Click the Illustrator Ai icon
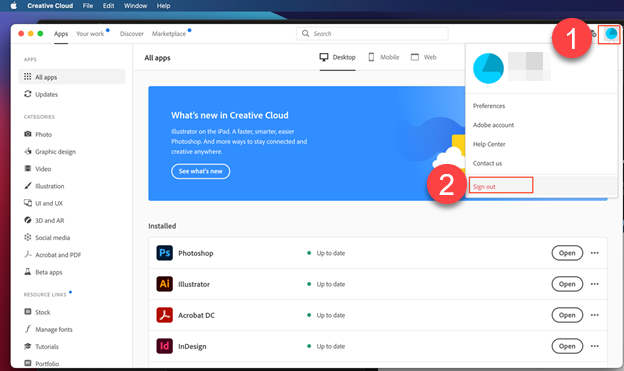This screenshot has height=371, width=624. tap(164, 284)
